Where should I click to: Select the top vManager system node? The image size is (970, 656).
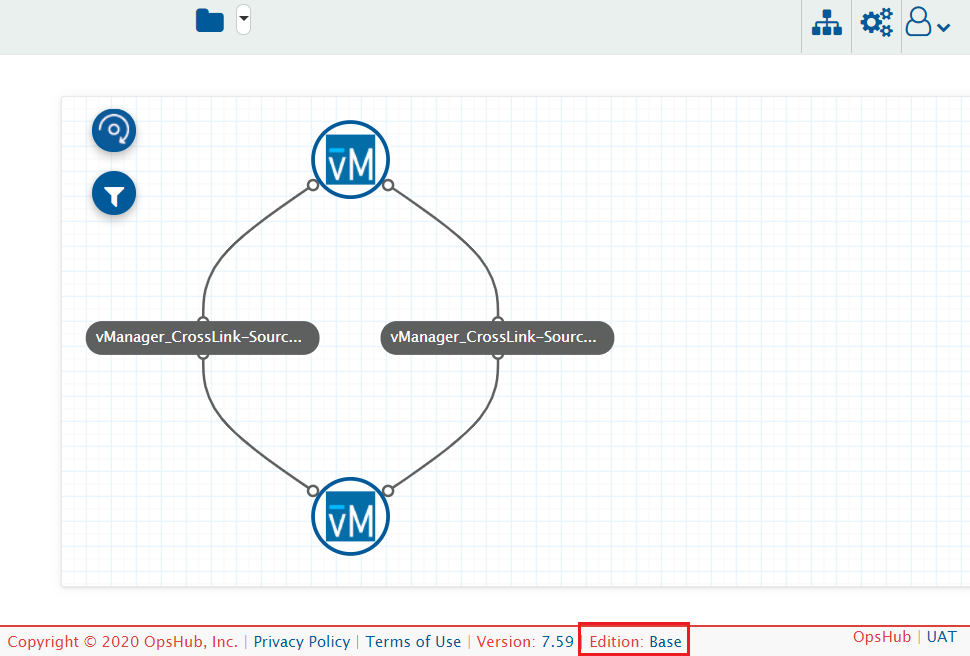click(x=350, y=159)
